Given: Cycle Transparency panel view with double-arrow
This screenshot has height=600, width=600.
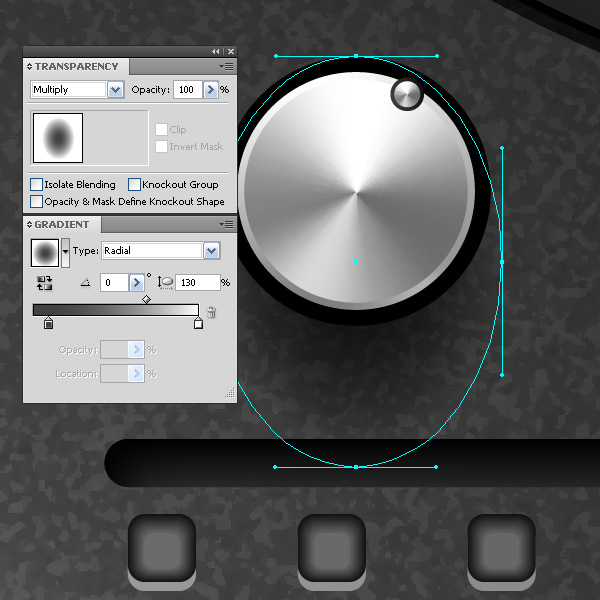Looking at the screenshot, I should (29, 67).
